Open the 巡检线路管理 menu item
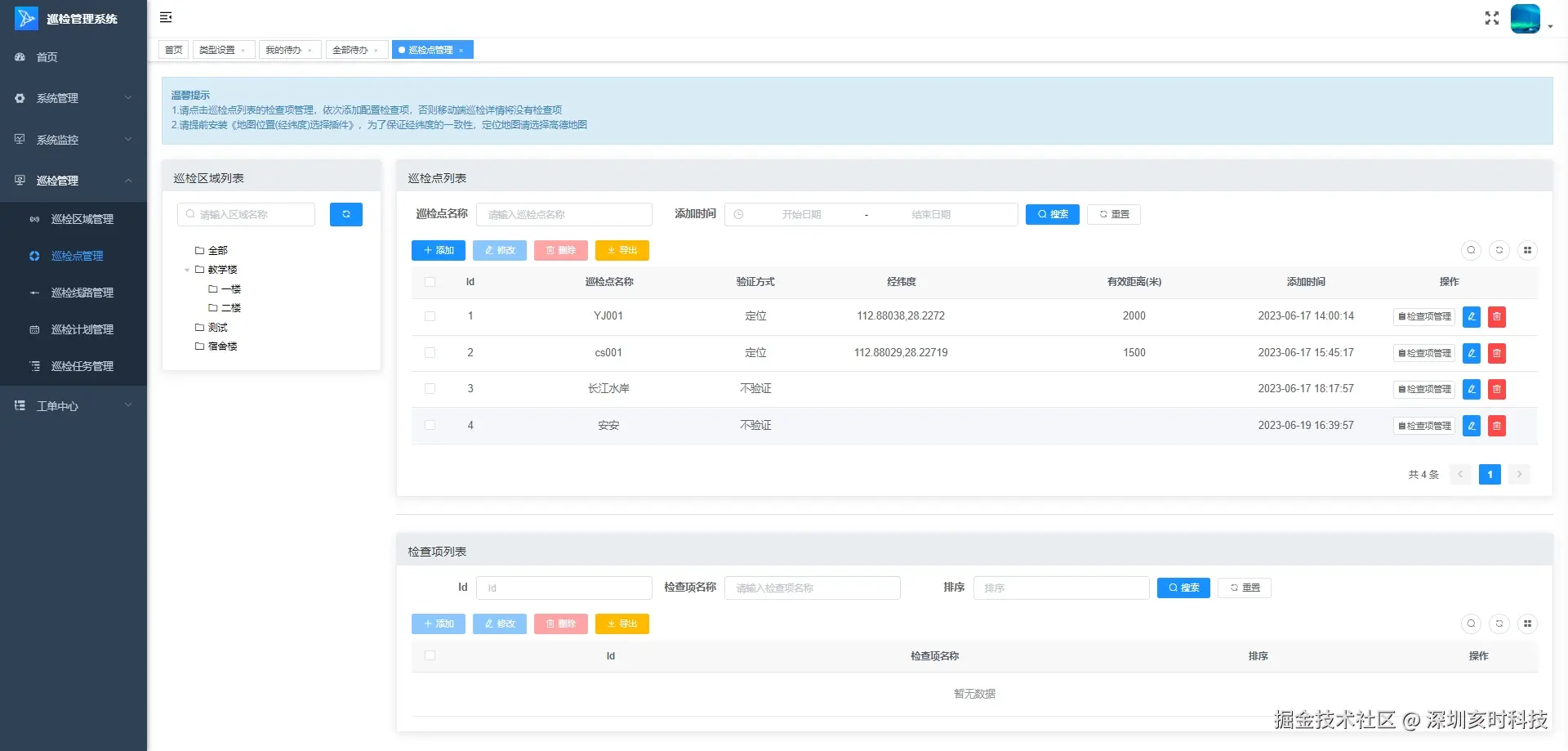The width and height of the screenshot is (1568, 751). pyautogui.click(x=82, y=293)
